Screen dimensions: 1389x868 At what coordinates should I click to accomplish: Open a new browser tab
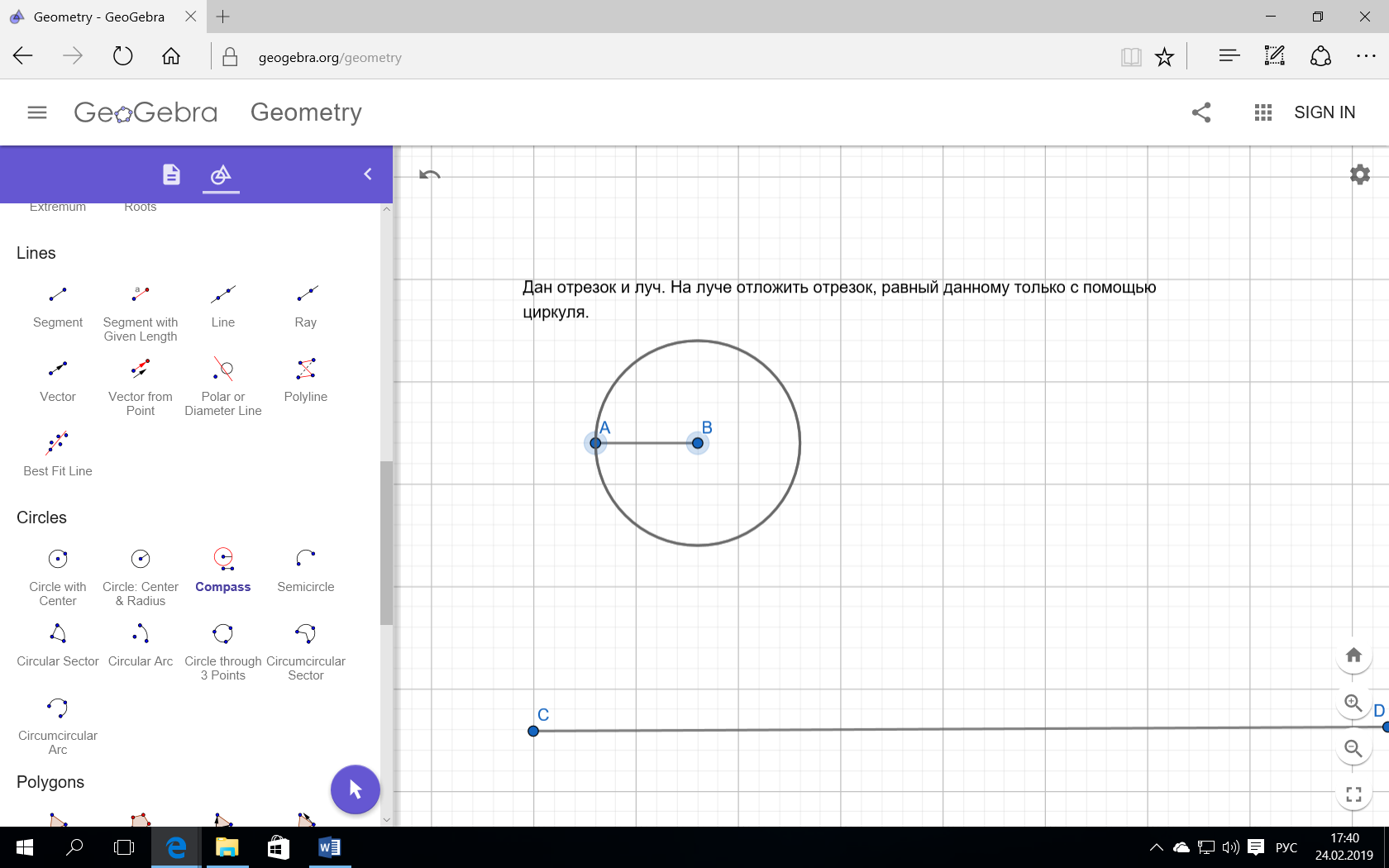pos(223,17)
